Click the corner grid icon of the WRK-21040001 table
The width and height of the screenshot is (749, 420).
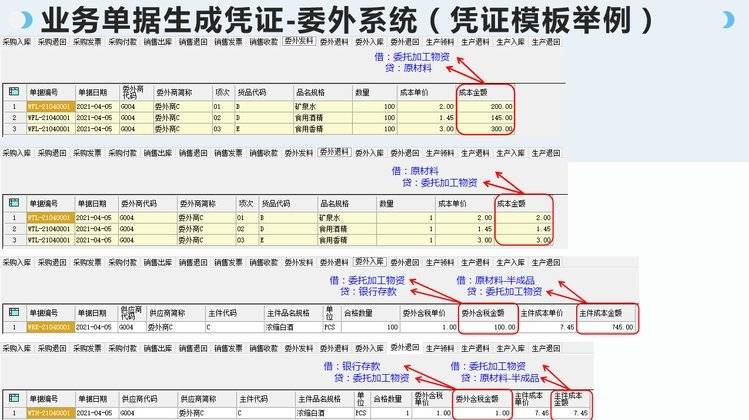point(14,313)
